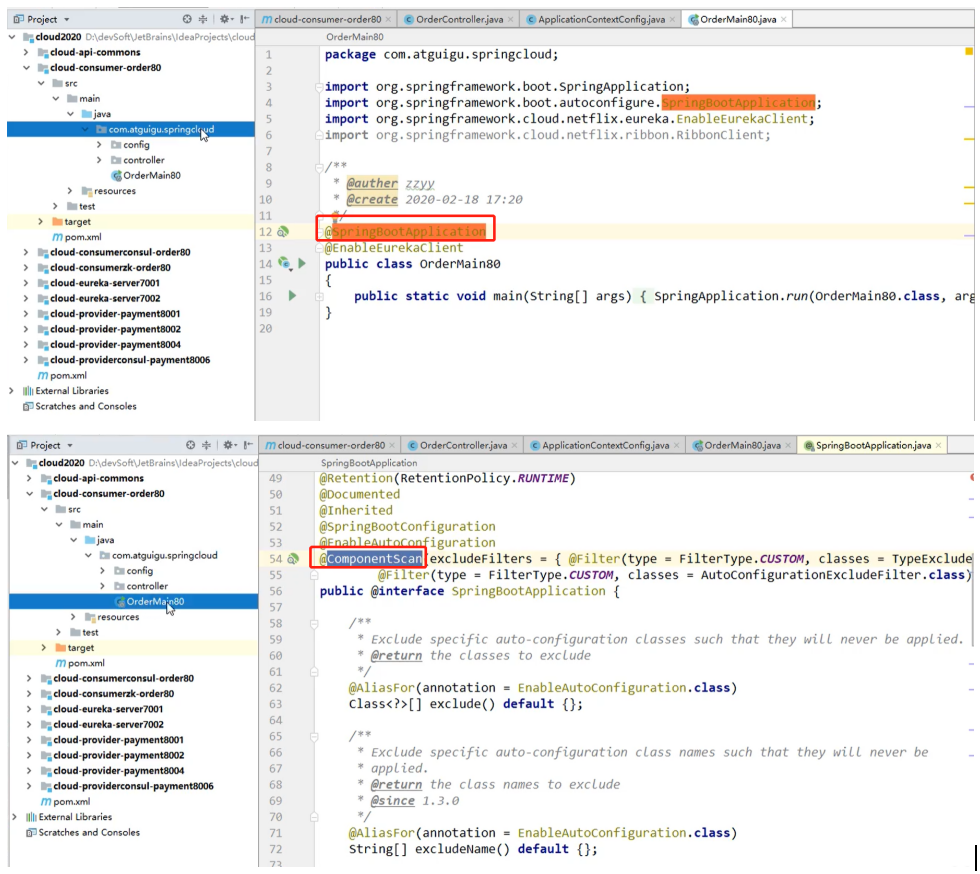
Task: Close ApplicationContextConfig.java tab in the SpringBootApplication editor window
Action: [676, 445]
